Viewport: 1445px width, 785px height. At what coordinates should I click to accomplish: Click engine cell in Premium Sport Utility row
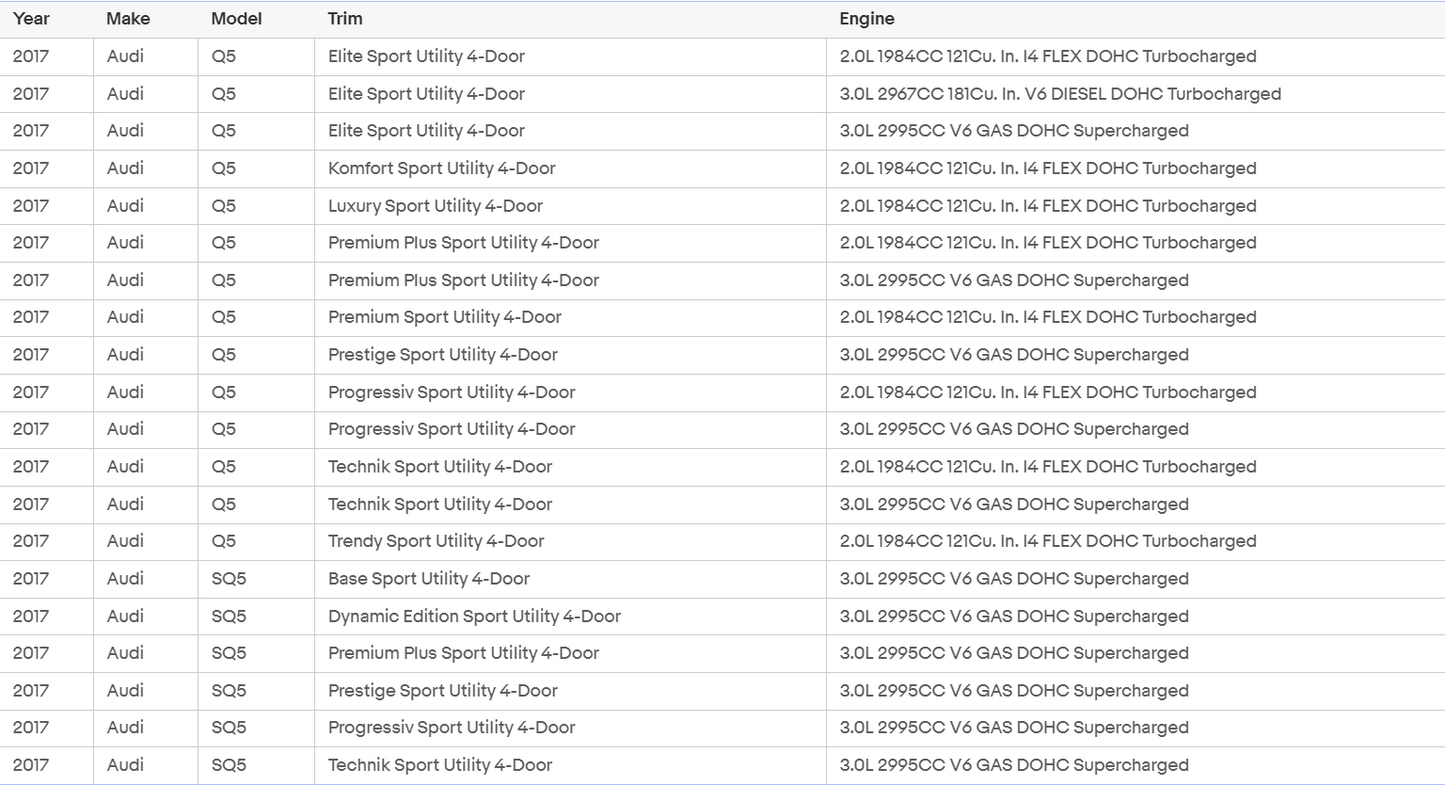pyautogui.click(x=1136, y=318)
